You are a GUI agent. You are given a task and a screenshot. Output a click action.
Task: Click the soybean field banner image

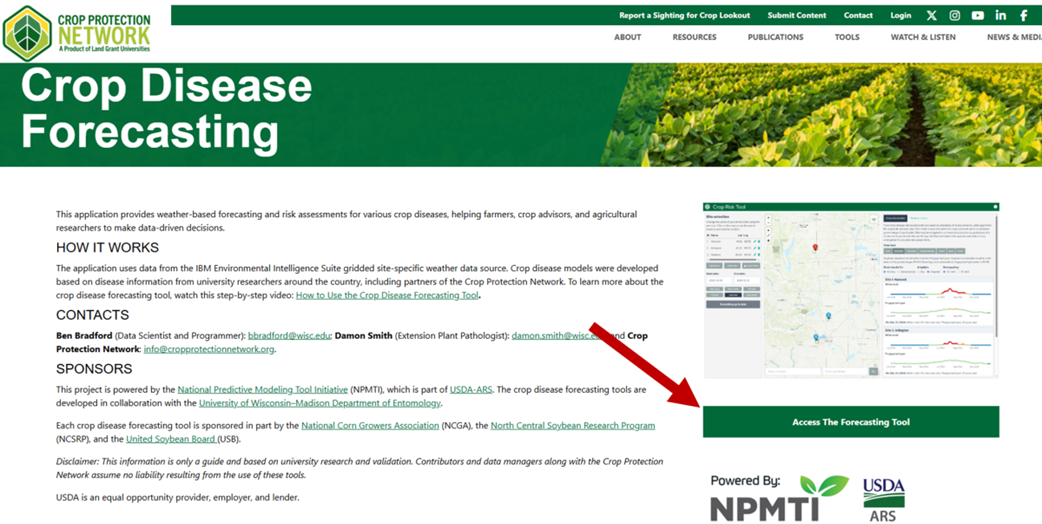point(821,114)
